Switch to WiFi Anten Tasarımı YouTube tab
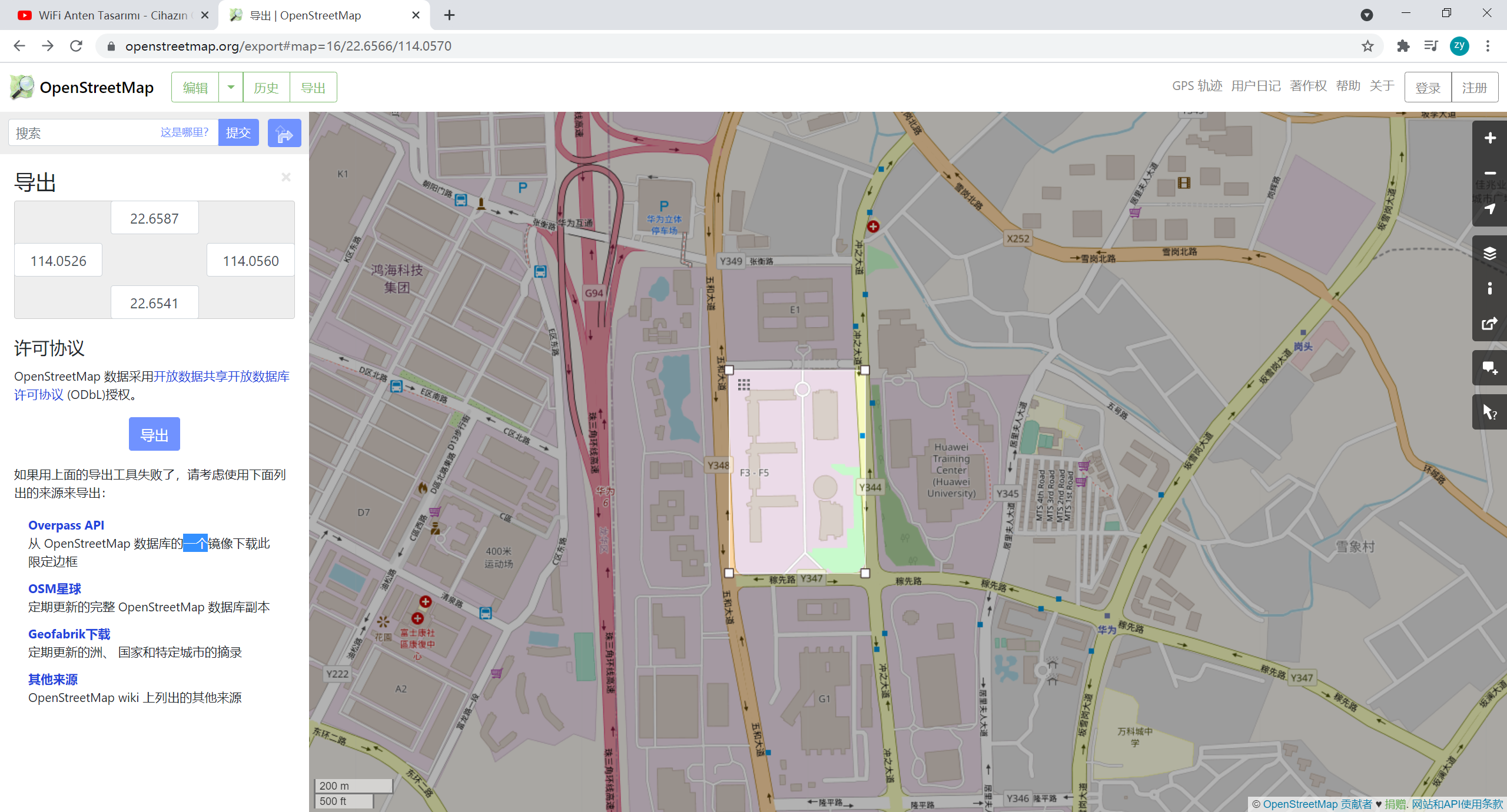This screenshot has height=812, width=1507. point(112,15)
